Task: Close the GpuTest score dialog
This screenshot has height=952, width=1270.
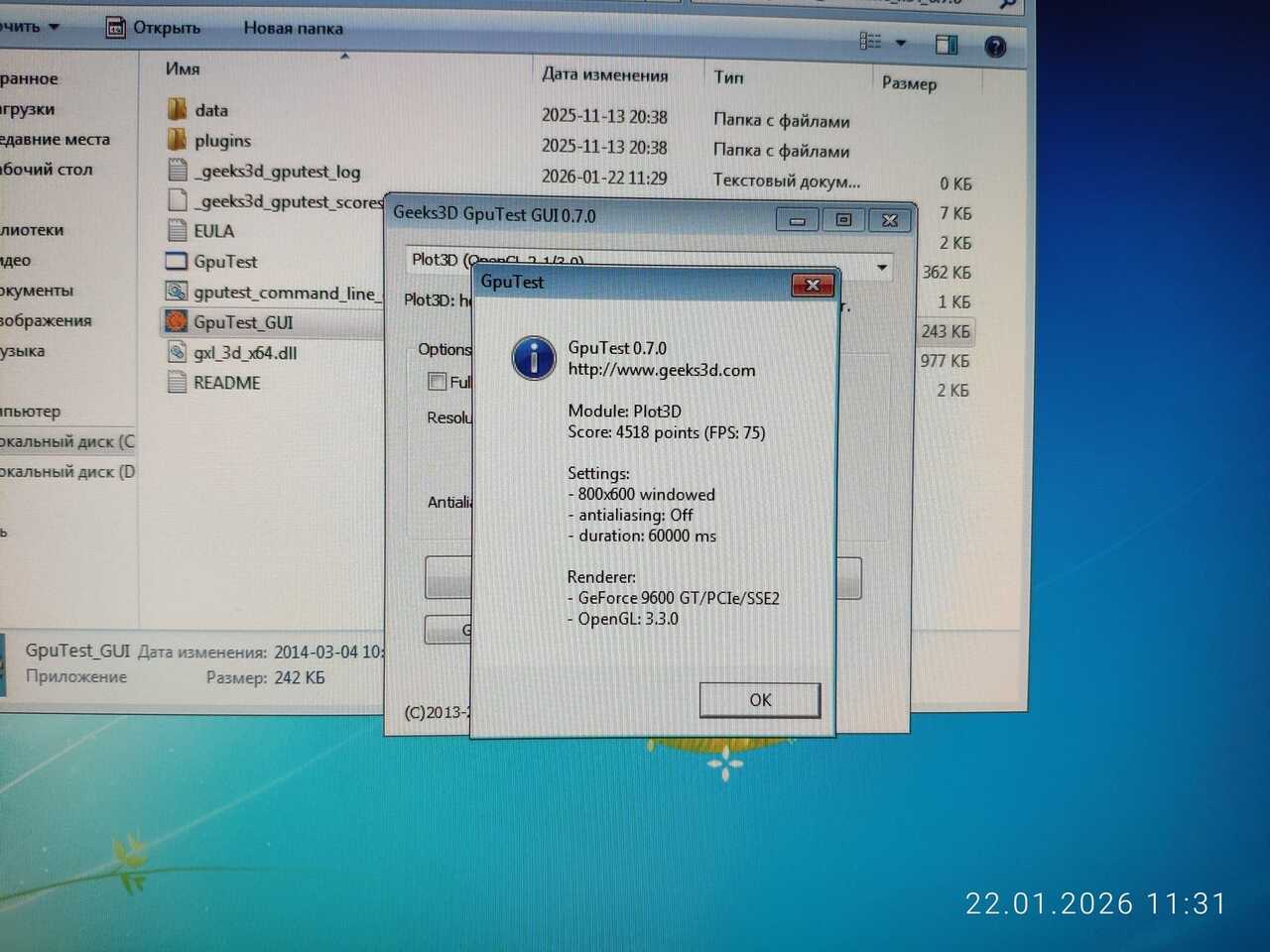Action: pos(813,285)
